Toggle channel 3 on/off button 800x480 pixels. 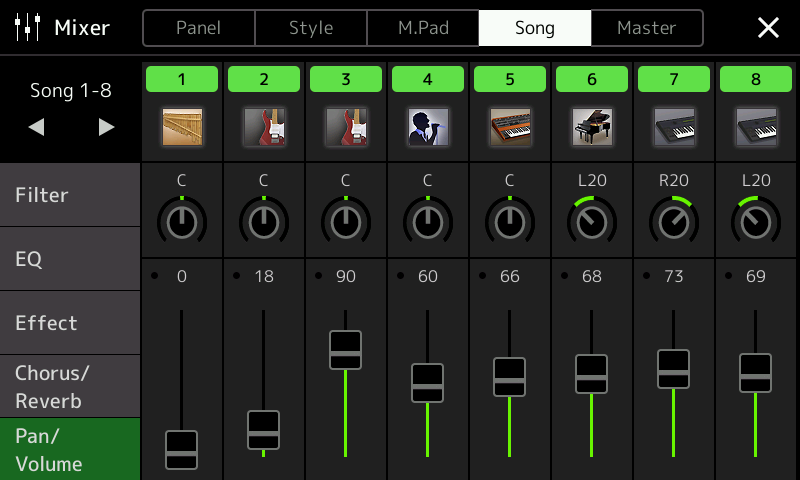tap(346, 79)
